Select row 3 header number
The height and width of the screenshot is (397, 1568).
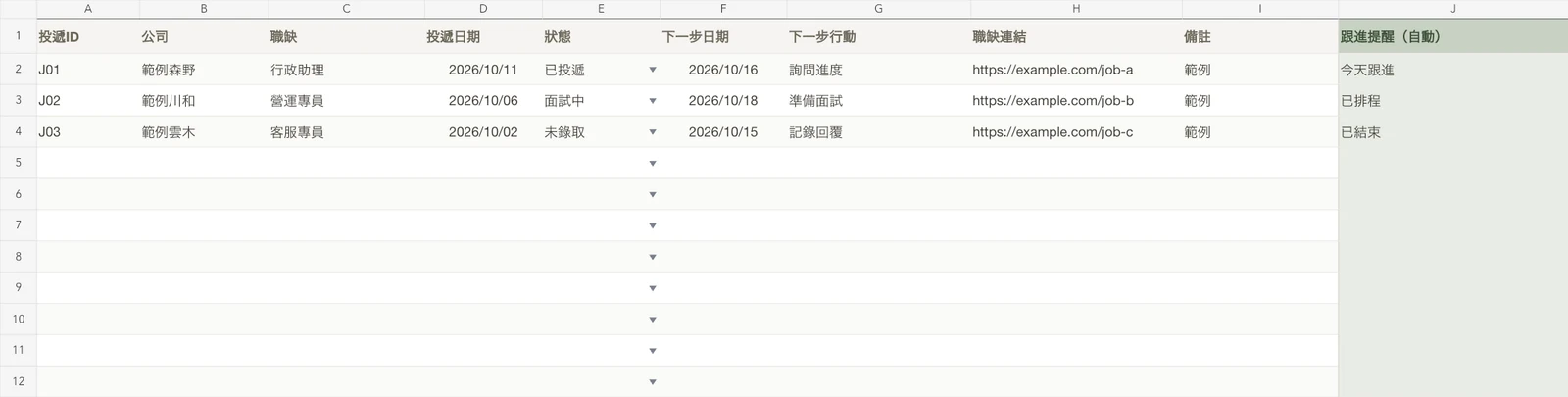point(18,101)
